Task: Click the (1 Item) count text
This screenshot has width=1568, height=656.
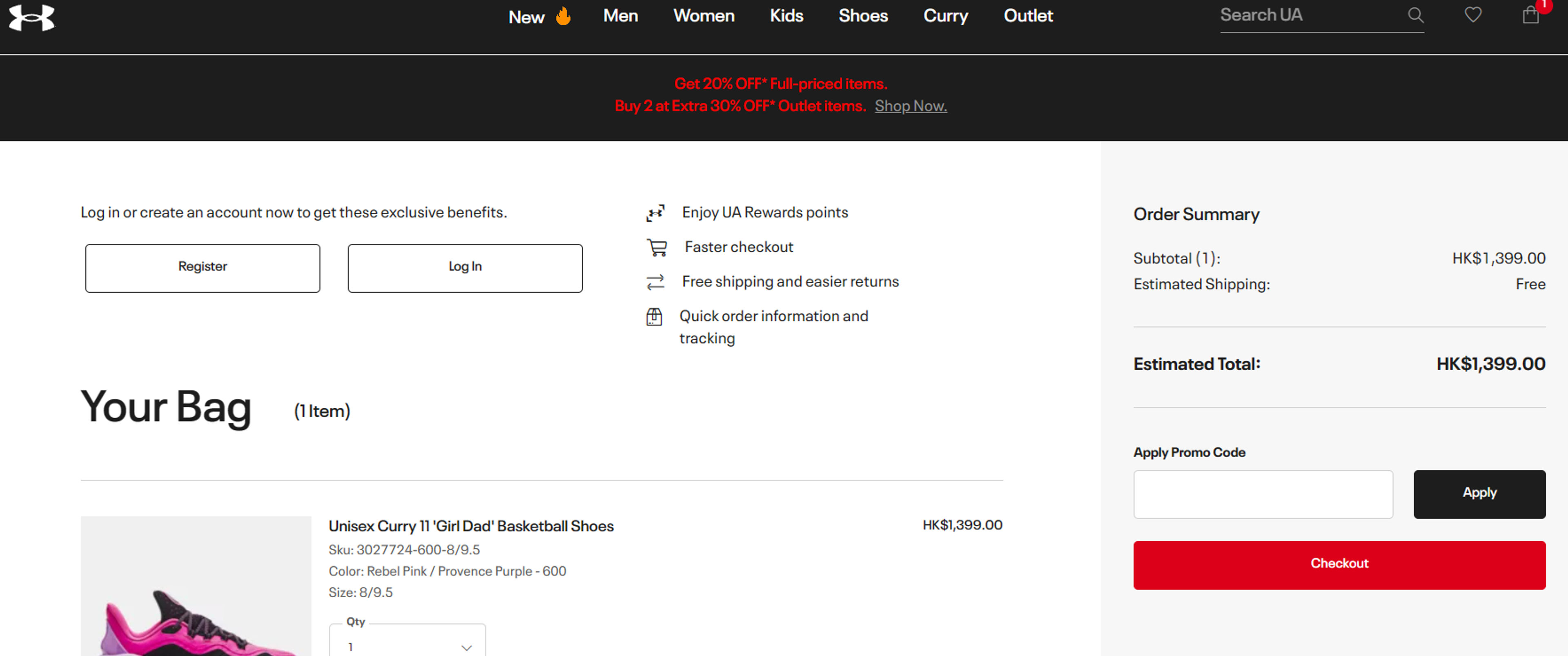Action: pyautogui.click(x=322, y=411)
